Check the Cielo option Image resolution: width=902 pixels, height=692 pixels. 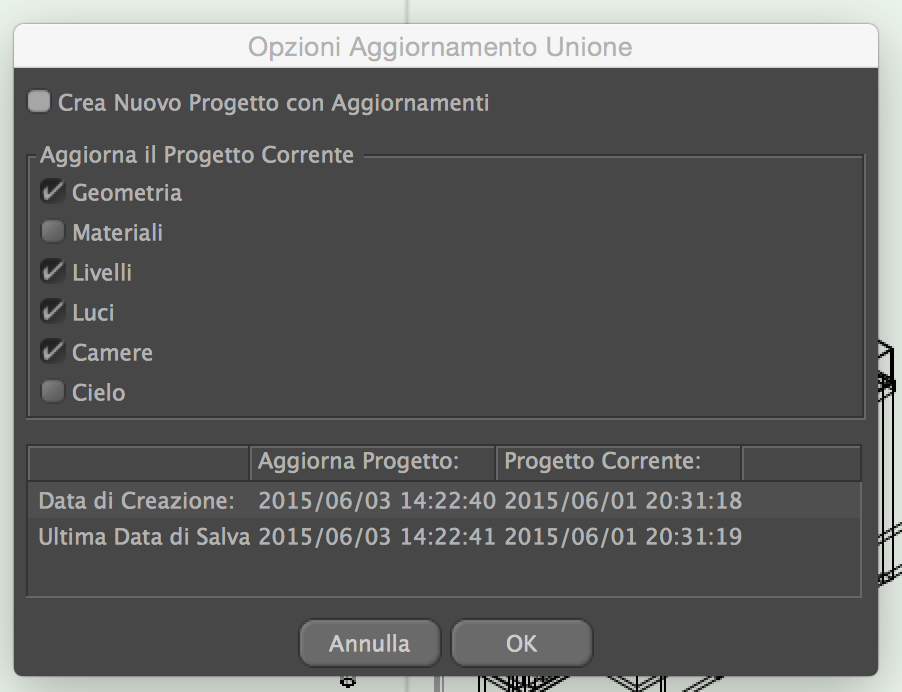(x=52, y=392)
